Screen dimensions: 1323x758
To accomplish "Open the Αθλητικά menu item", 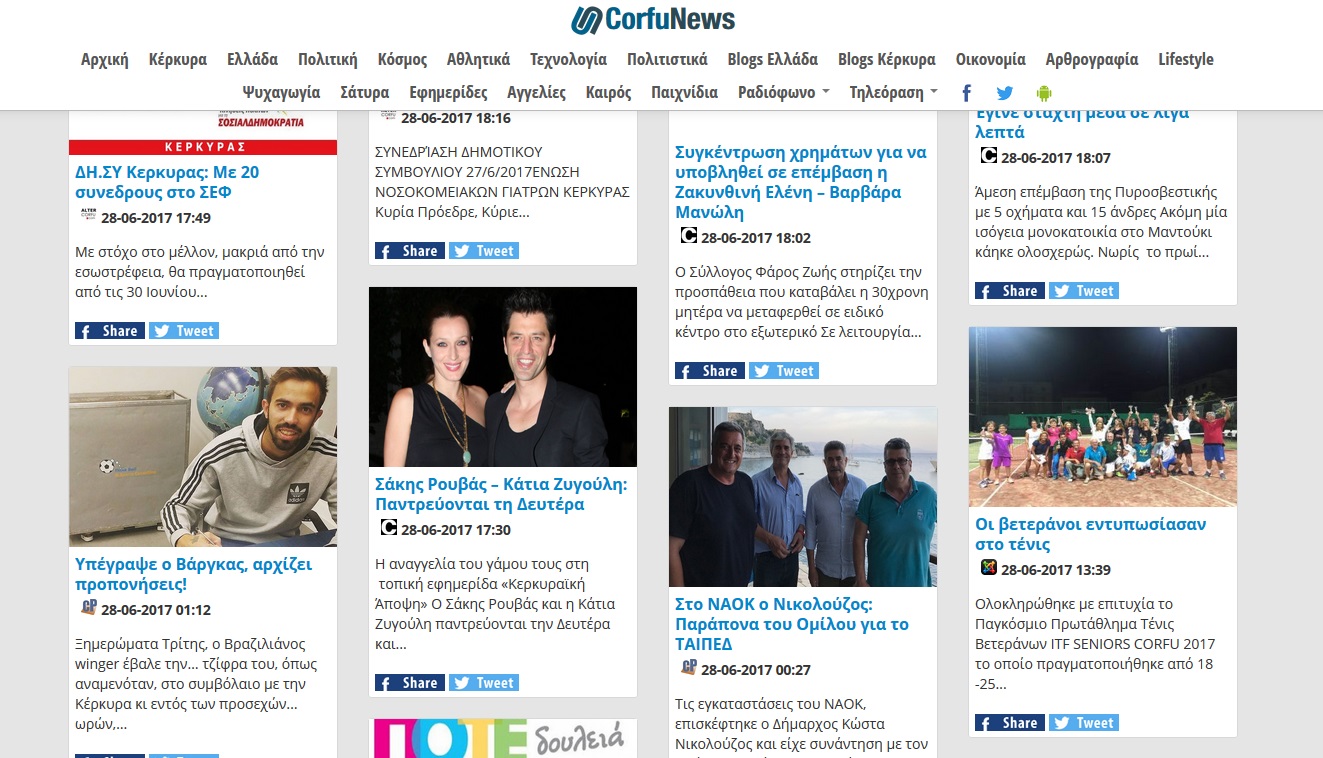I will coord(478,59).
